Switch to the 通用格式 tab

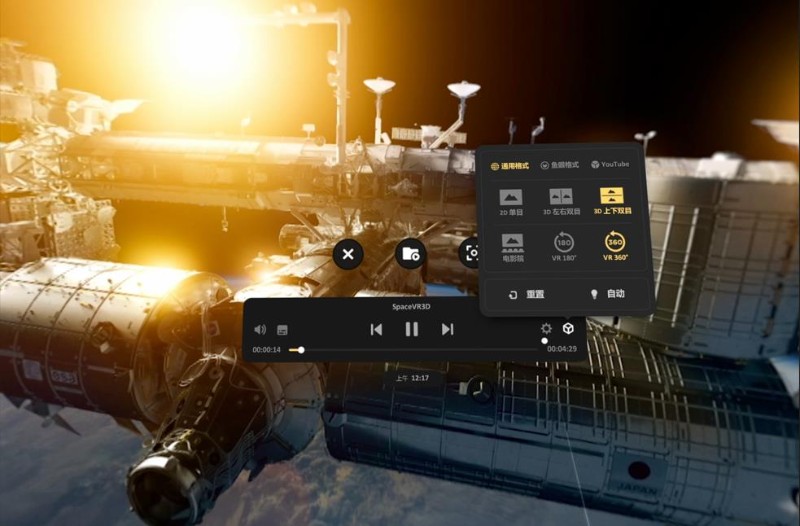[510, 166]
